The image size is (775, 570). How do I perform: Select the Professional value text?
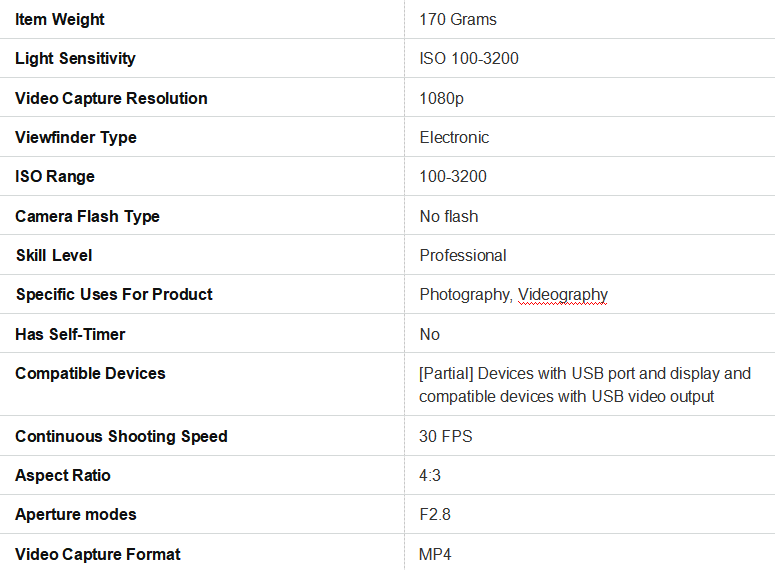point(463,255)
